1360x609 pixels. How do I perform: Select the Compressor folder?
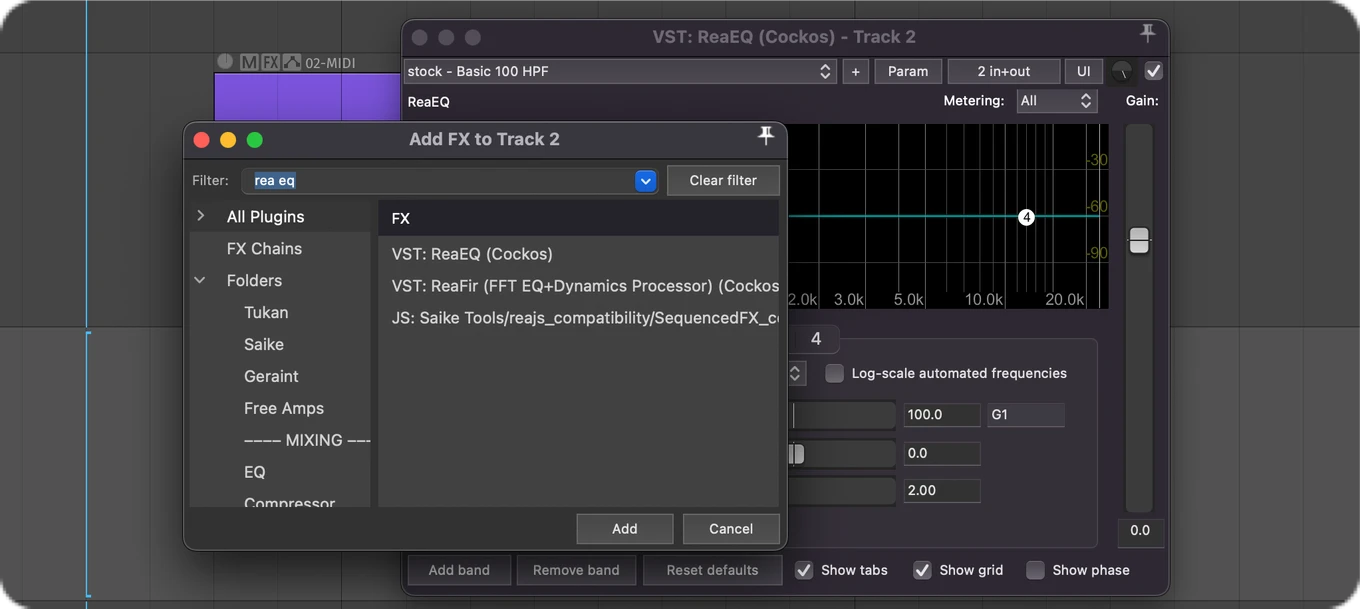pyautogui.click(x=289, y=502)
